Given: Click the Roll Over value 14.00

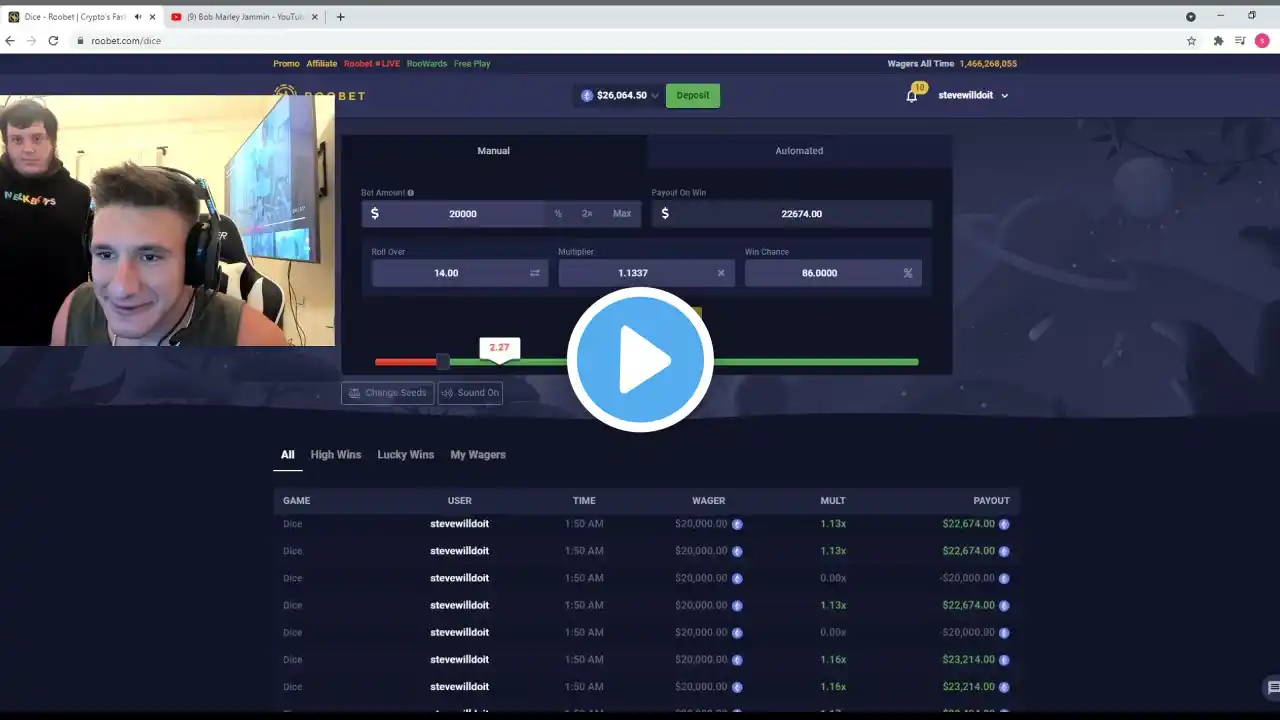Looking at the screenshot, I should pyautogui.click(x=446, y=273).
